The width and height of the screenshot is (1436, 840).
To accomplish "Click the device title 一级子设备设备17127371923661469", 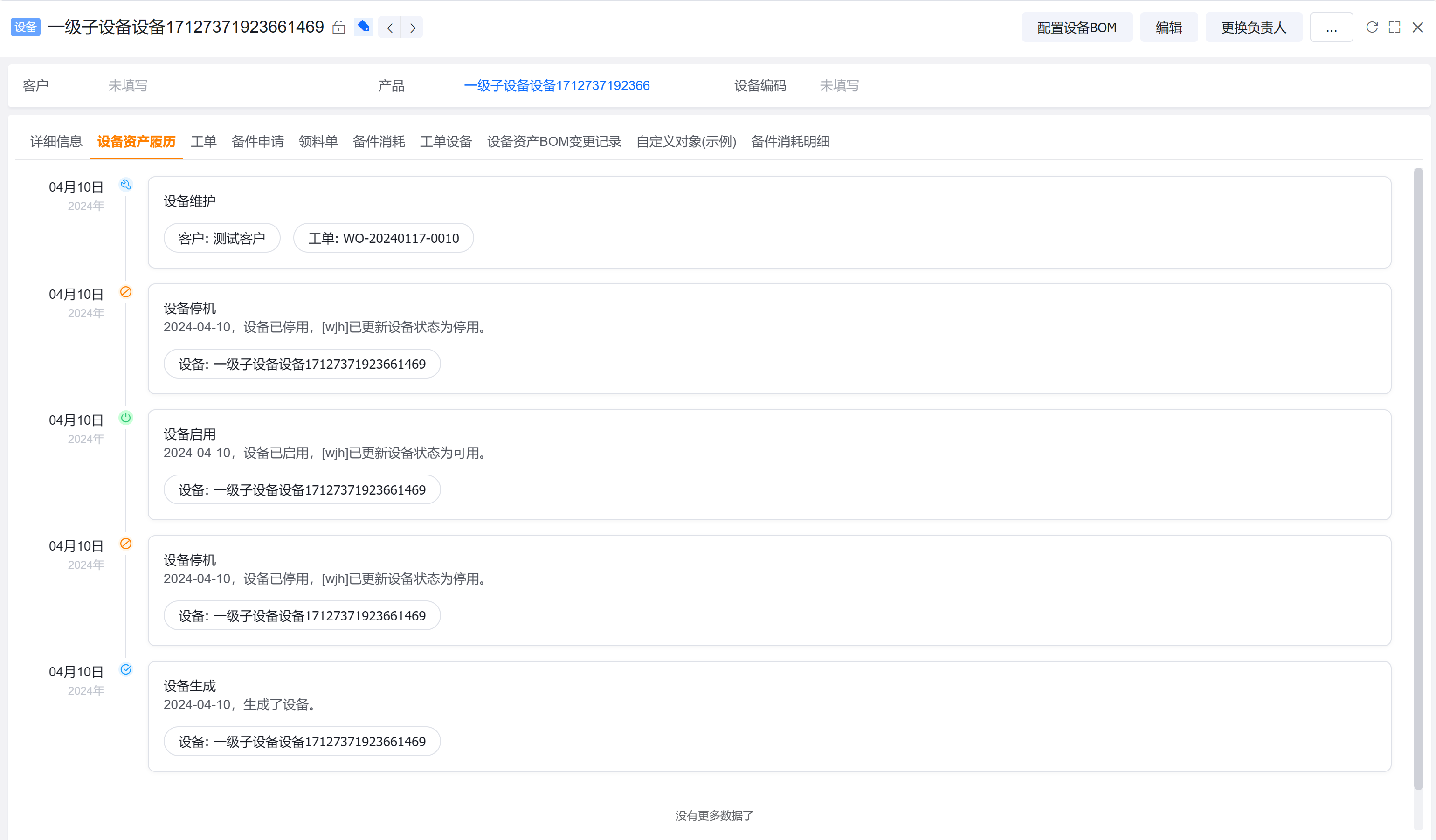I will tap(186, 27).
